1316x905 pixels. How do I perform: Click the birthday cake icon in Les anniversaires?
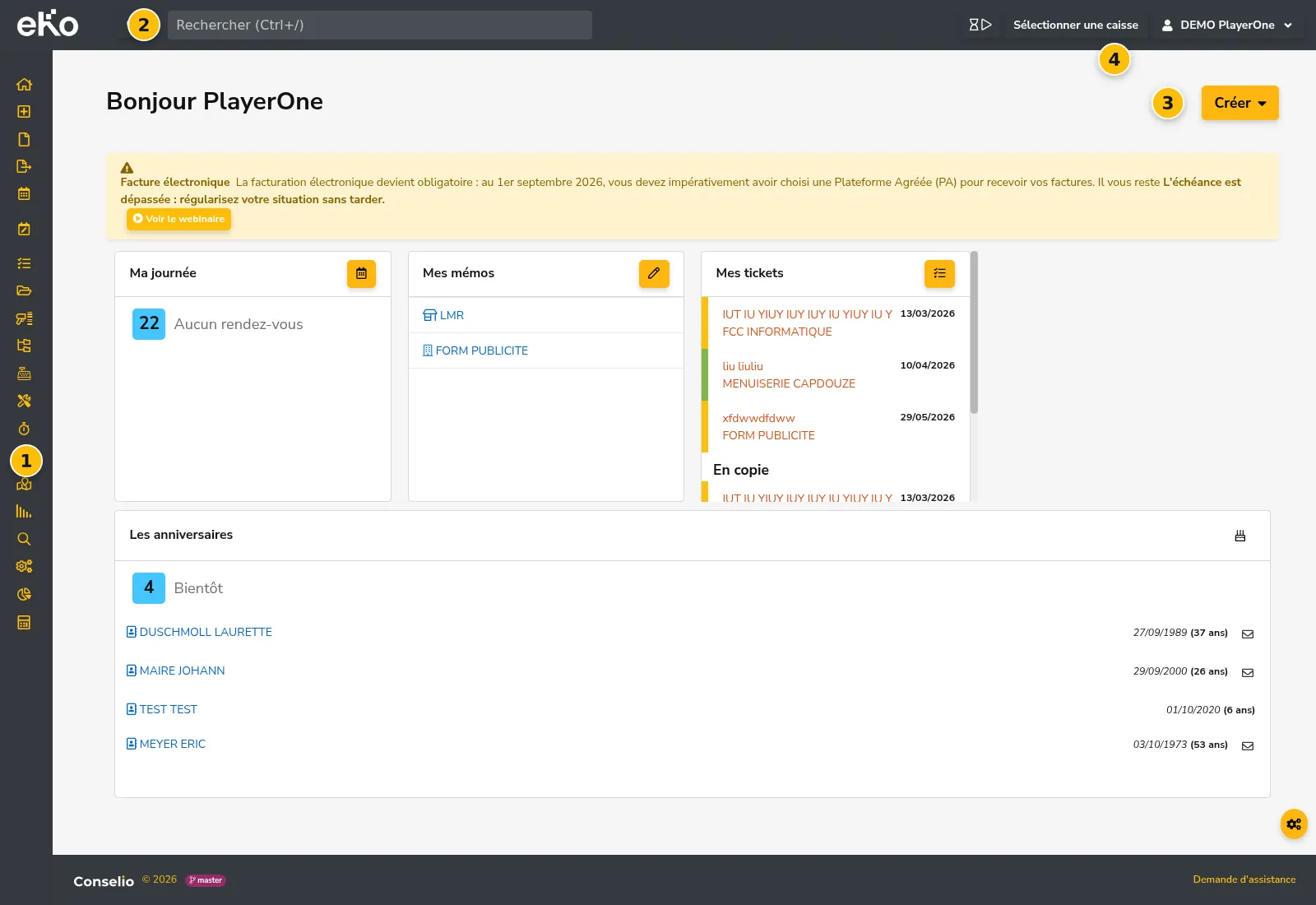(x=1240, y=536)
